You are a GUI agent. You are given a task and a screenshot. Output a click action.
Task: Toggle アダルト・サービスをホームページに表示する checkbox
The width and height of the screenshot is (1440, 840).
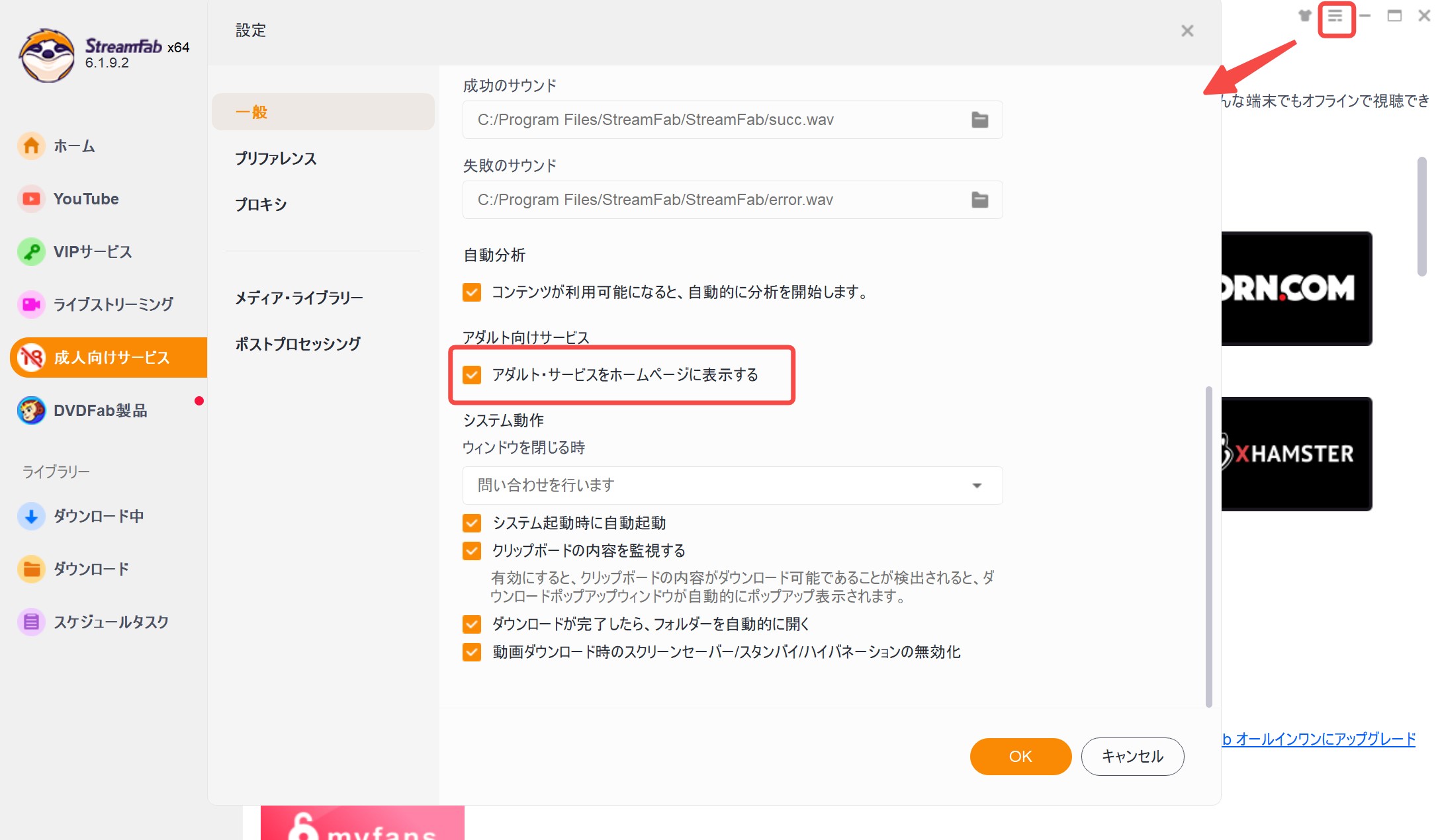[472, 375]
